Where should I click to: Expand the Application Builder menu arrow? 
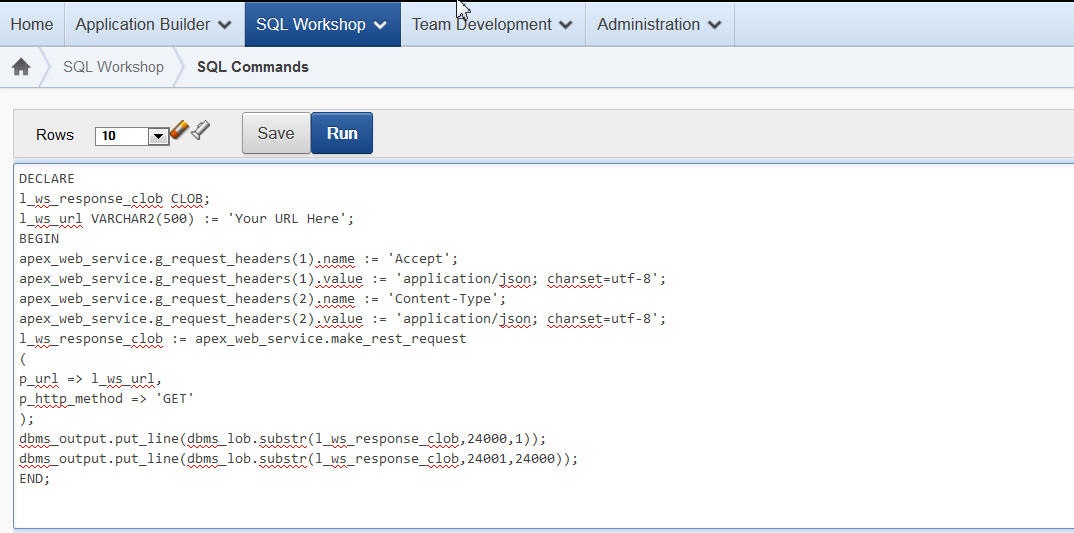point(224,25)
